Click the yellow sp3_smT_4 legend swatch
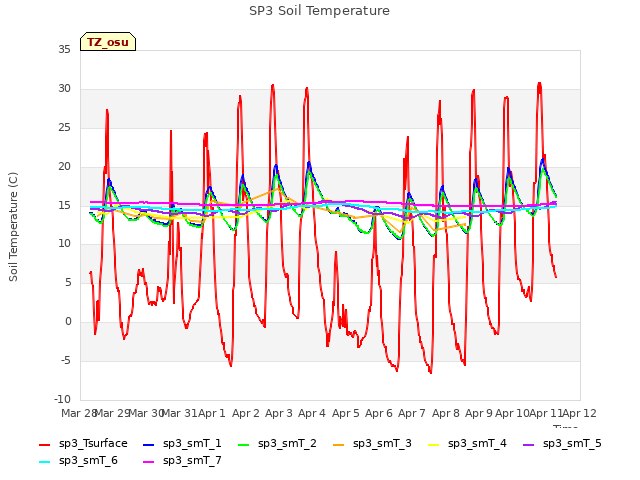640x480 pixels. click(x=433, y=444)
